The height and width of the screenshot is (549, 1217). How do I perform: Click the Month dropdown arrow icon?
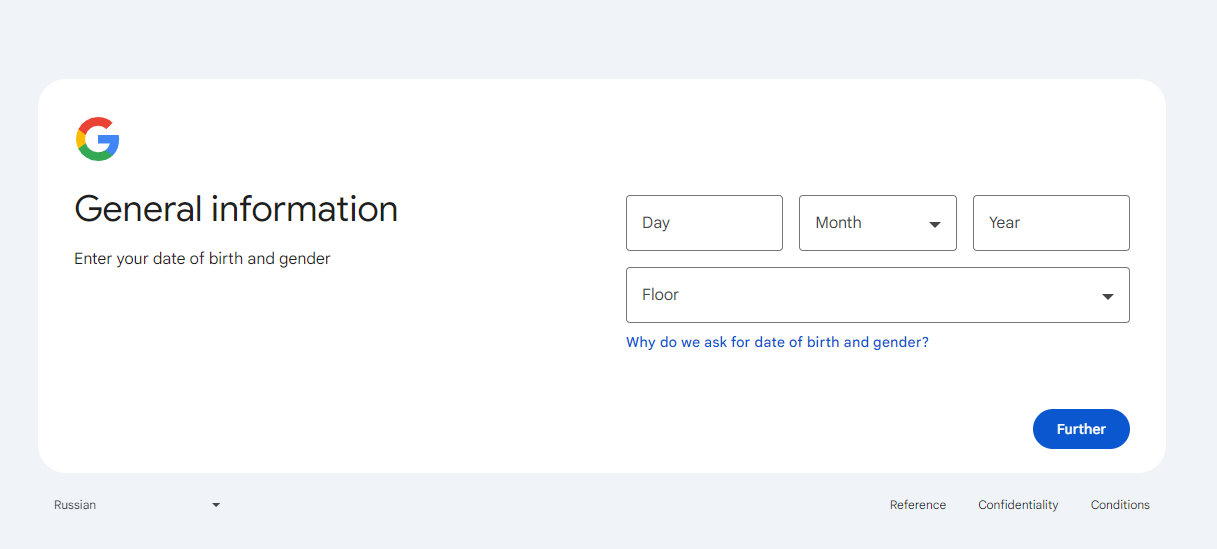point(935,224)
